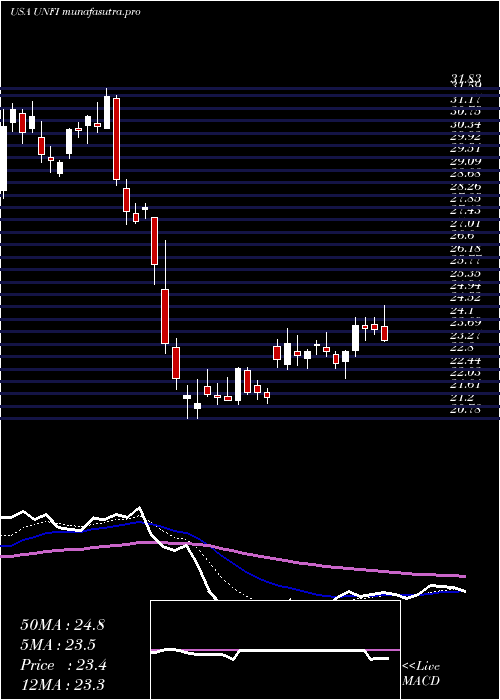The width and height of the screenshot is (500, 700).
Task: Click the 31.17 price axis label
Action: point(465,100)
